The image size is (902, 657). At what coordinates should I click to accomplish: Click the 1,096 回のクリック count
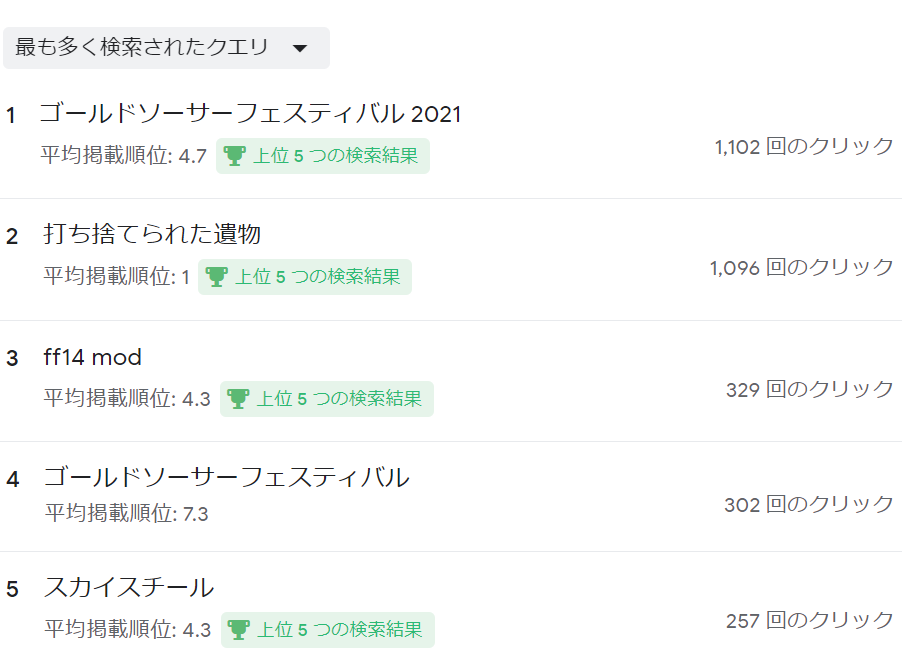801,268
